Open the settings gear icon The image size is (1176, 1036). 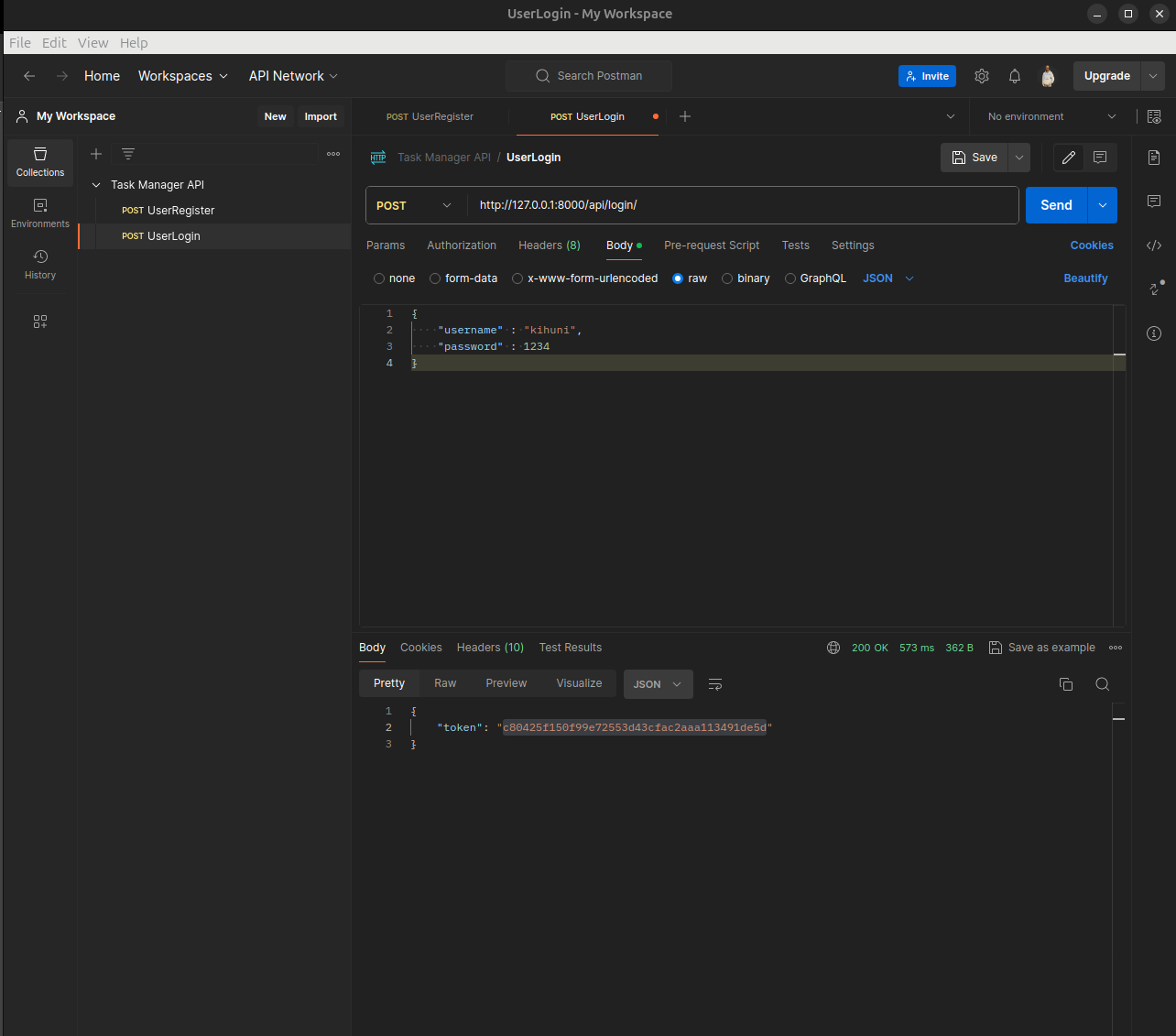(x=982, y=76)
